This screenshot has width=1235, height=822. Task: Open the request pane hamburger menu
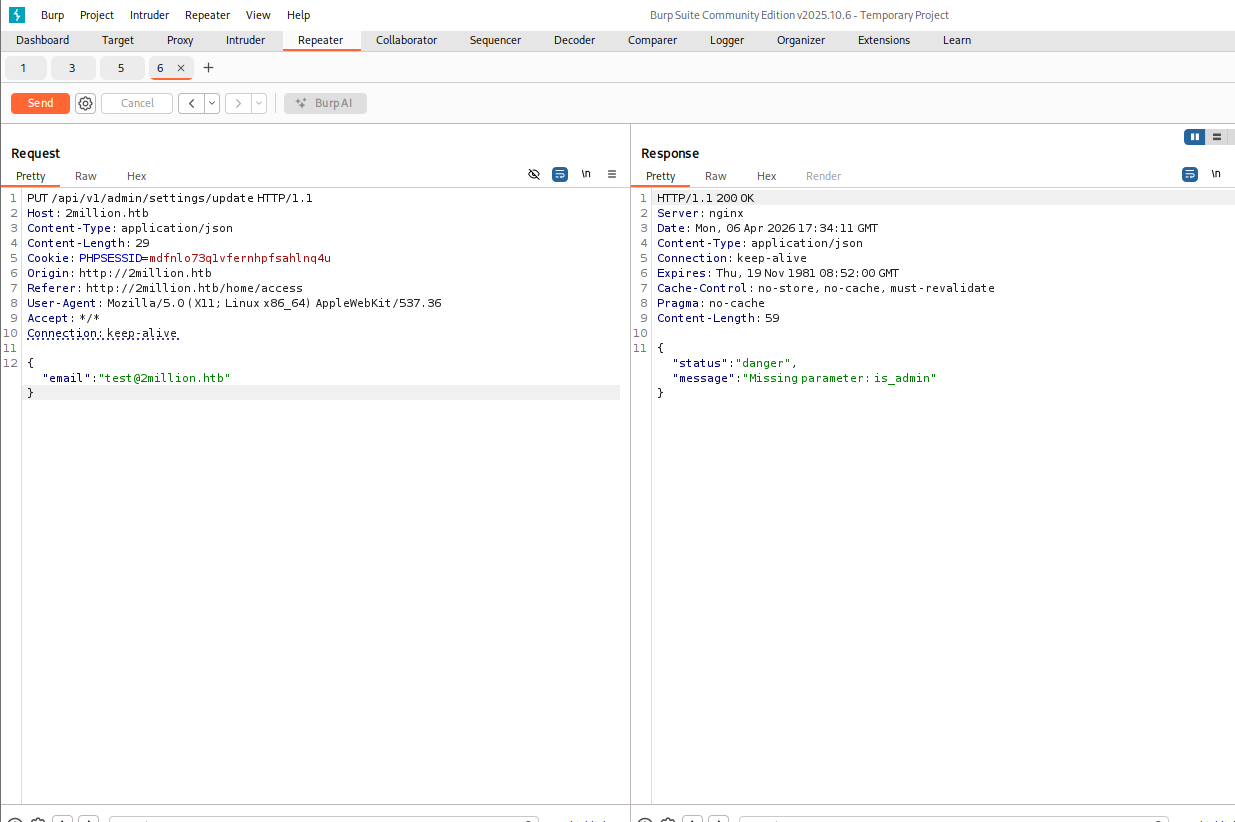click(x=612, y=174)
